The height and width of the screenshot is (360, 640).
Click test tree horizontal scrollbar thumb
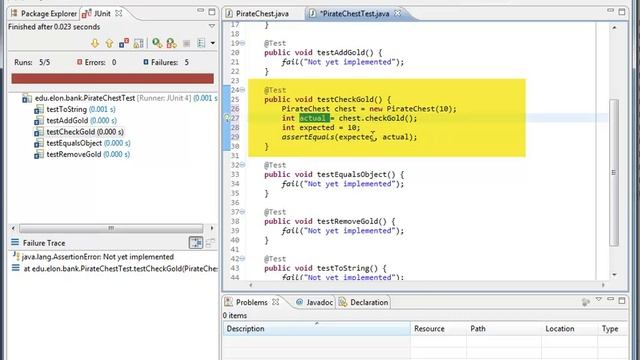[x=111, y=228]
